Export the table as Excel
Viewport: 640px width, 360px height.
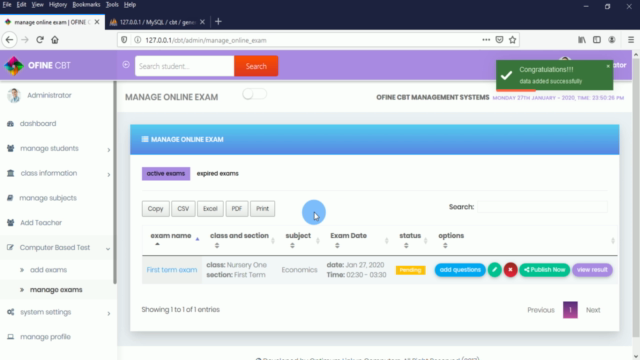point(210,209)
